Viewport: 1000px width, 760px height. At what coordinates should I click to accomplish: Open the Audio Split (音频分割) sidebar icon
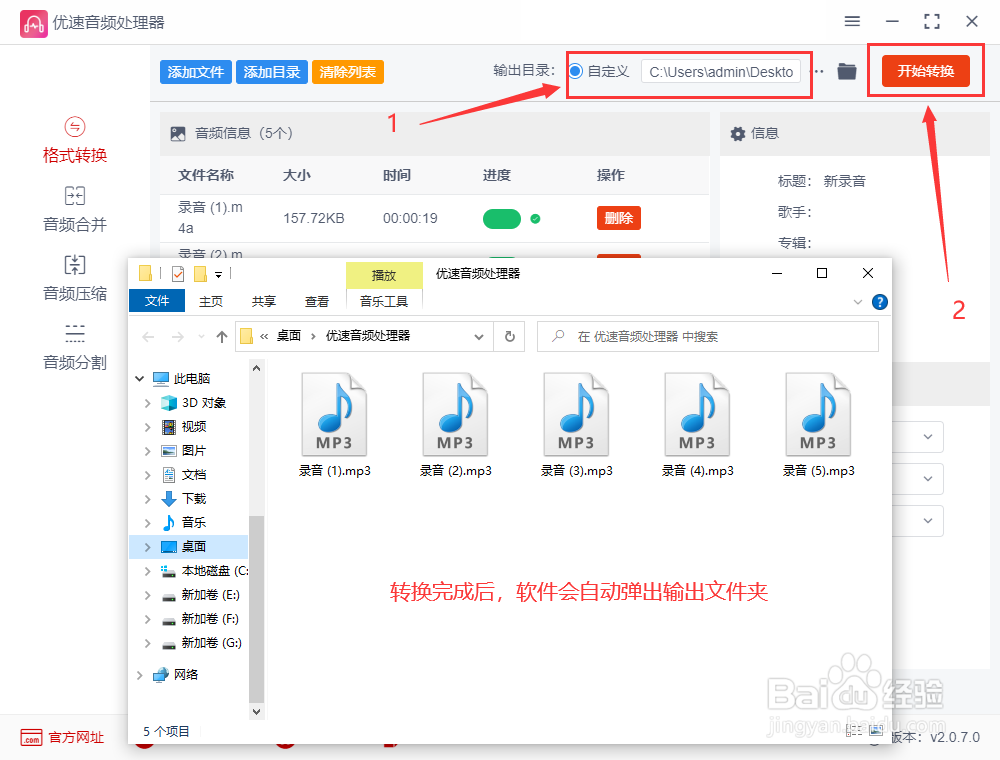coord(75,333)
